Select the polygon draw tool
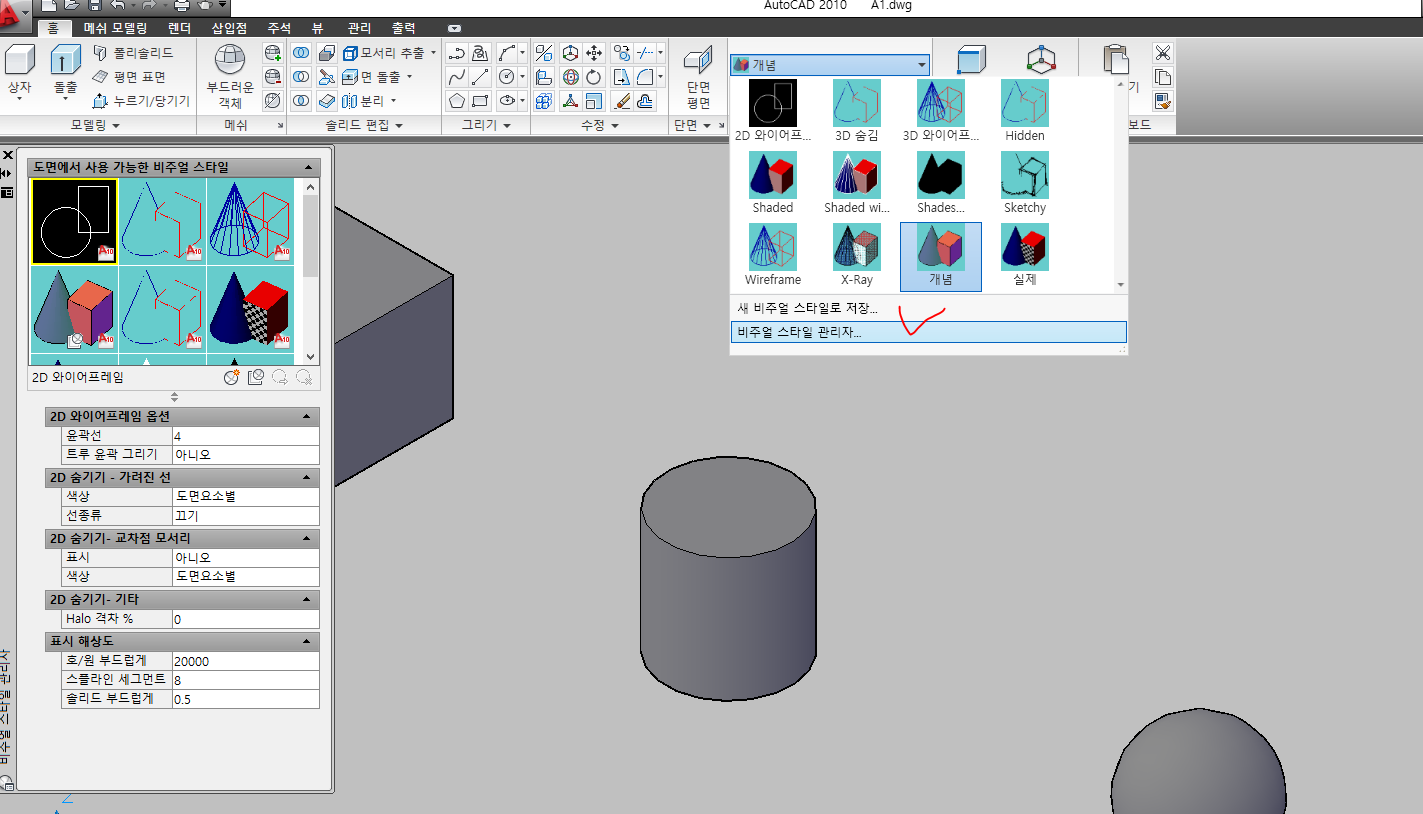Viewport: 1423px width, 814px height. tap(457, 101)
